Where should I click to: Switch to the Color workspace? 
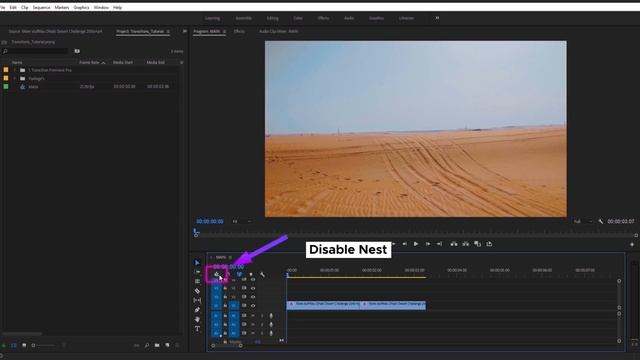(x=298, y=18)
